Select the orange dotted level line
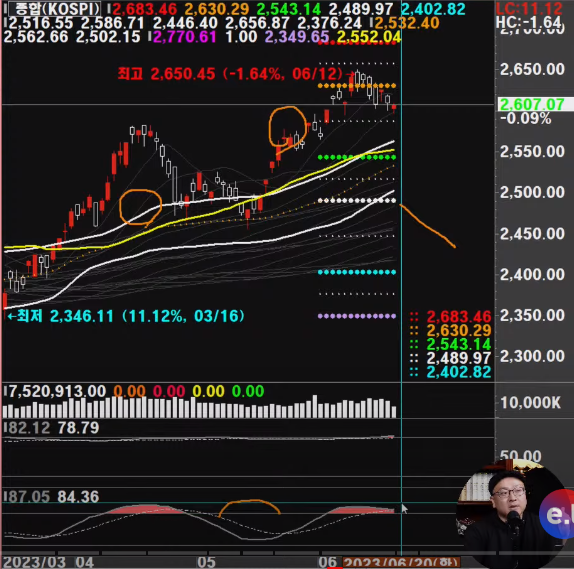The height and width of the screenshot is (569, 574). tap(357, 86)
